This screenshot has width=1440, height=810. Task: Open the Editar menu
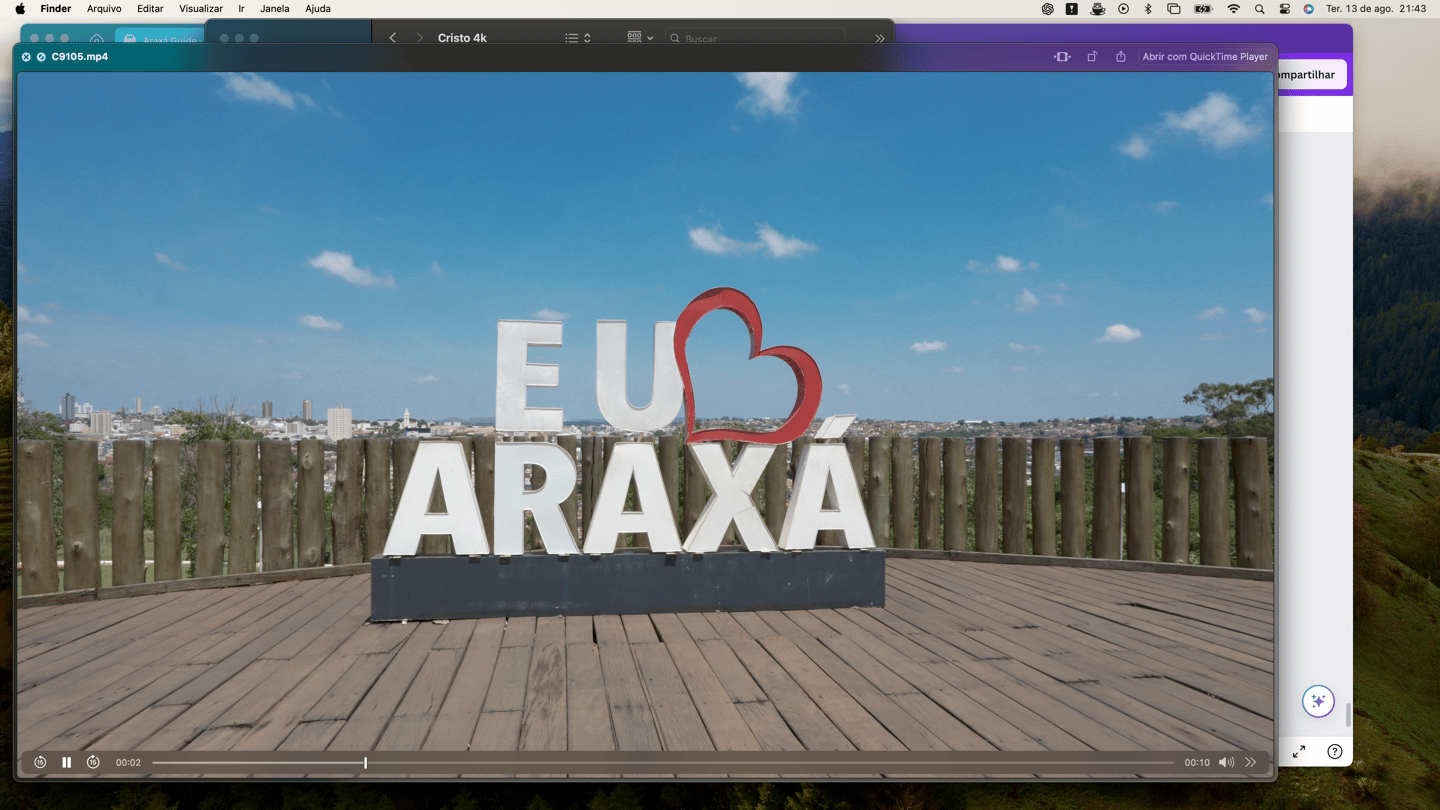point(150,9)
